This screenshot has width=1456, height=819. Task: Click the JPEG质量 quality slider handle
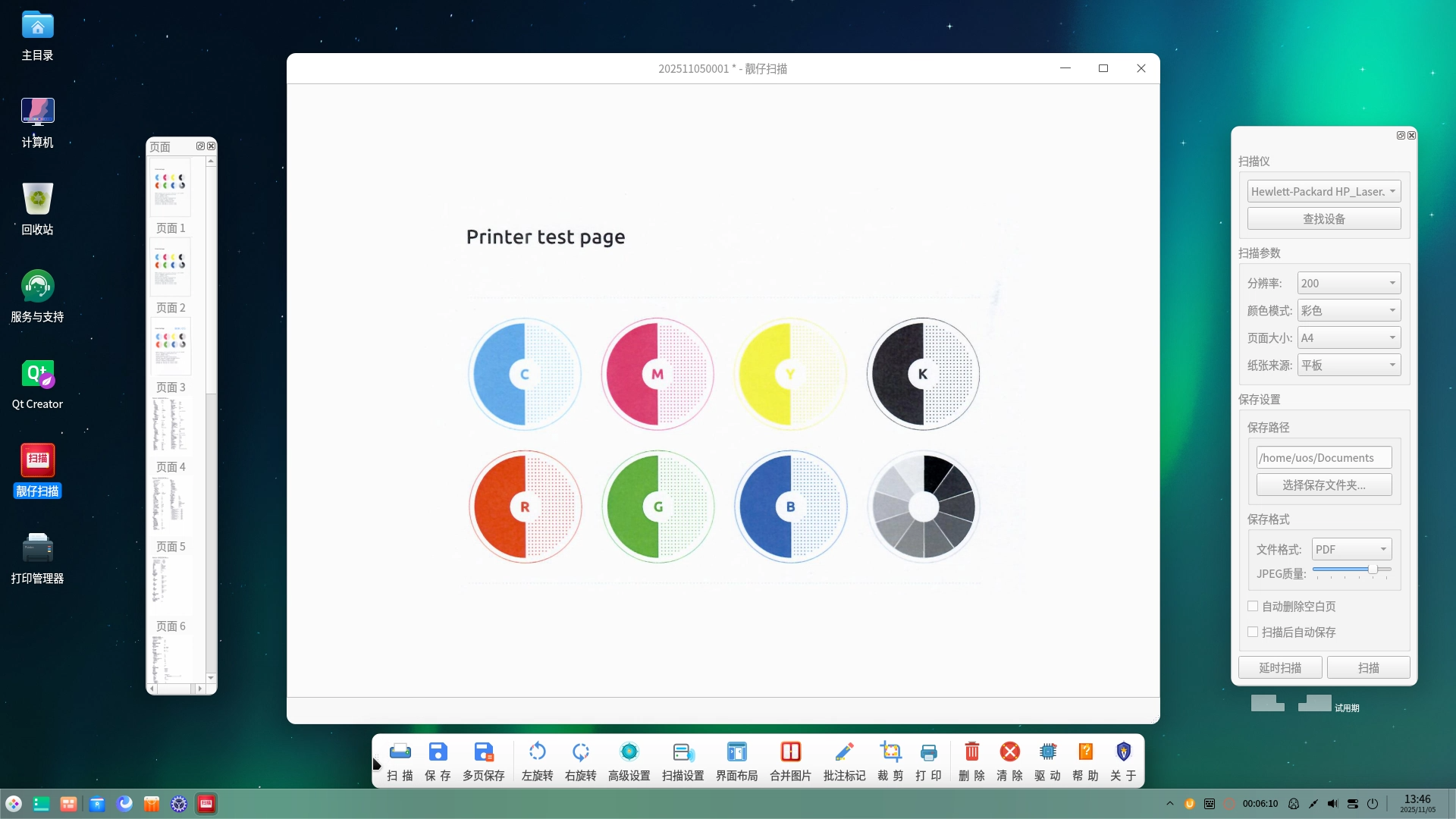coord(1373,569)
